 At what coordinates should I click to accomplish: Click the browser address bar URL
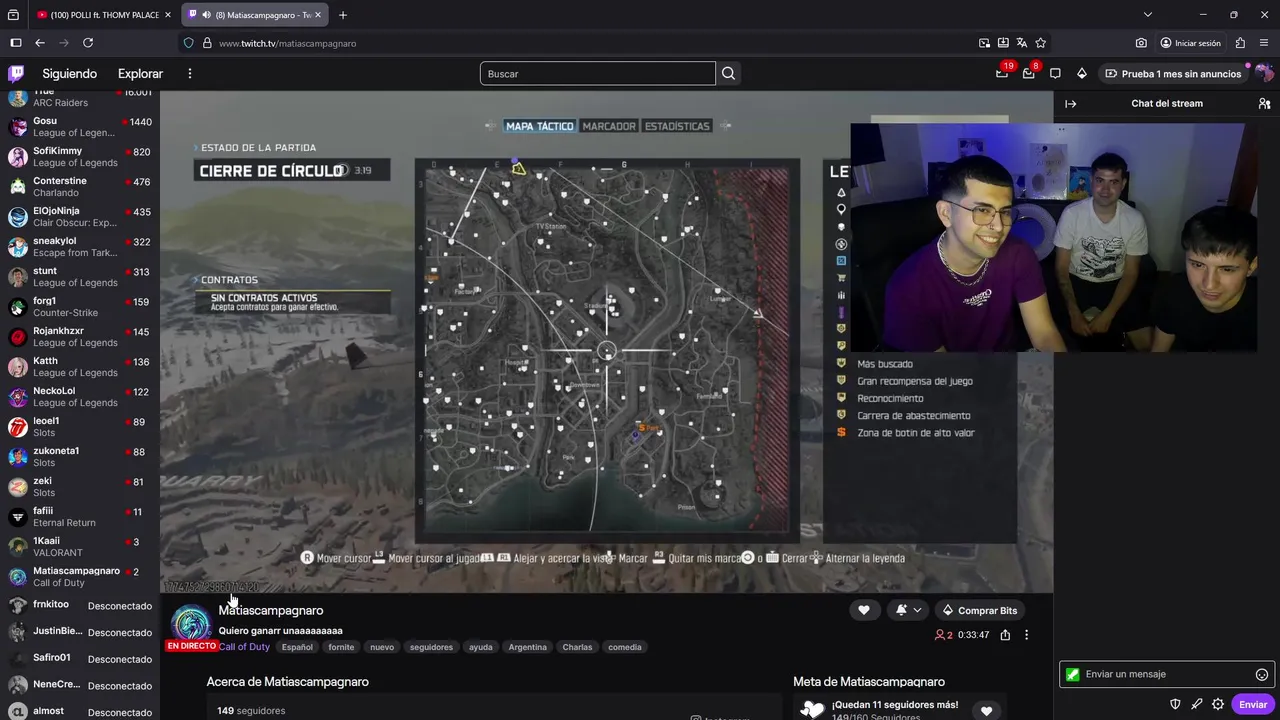click(x=288, y=43)
